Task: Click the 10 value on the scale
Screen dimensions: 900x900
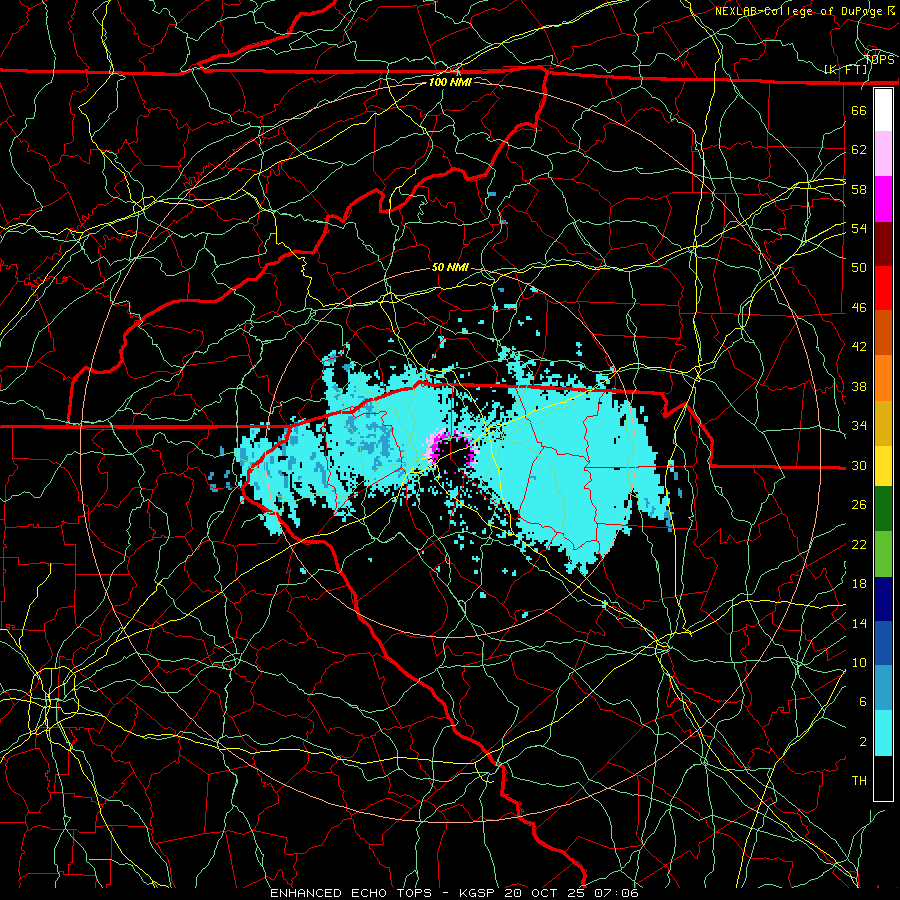Action: point(859,662)
